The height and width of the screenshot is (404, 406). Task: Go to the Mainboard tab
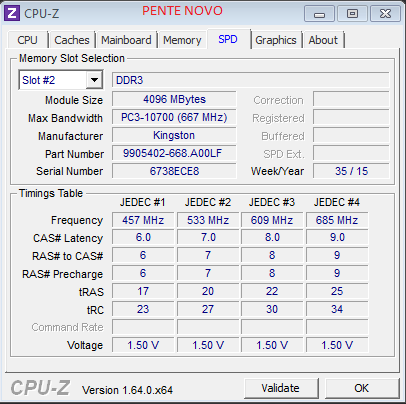pyautogui.click(x=126, y=40)
